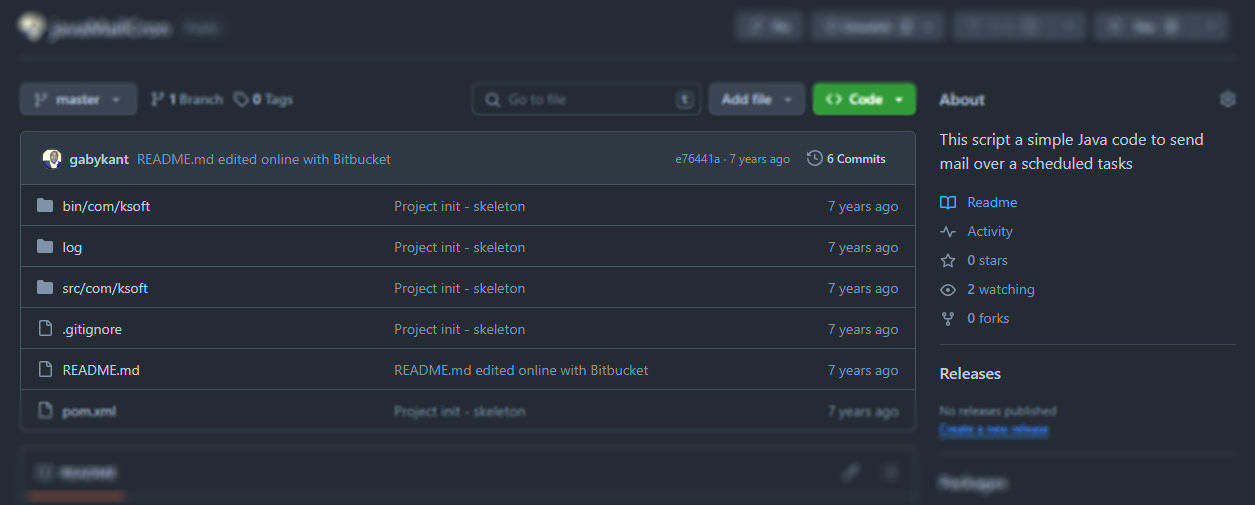Click the folder icon beside bin/com/ksoft
Screen dimensions: 1255x505
tap(45, 206)
